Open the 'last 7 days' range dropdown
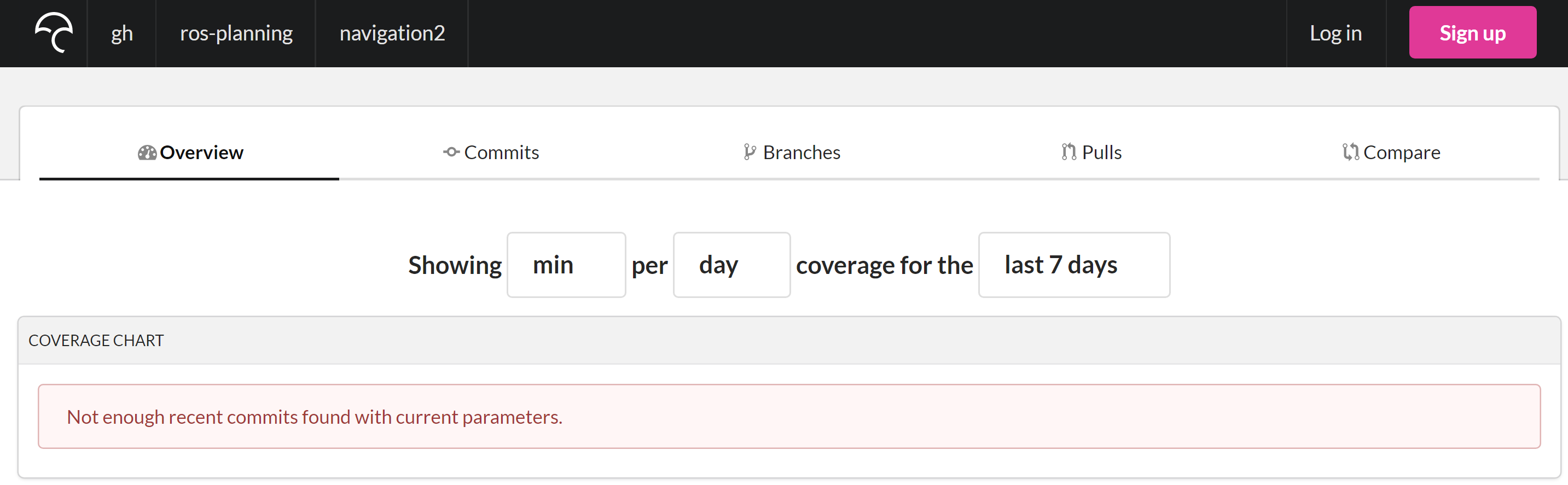1568x485 pixels. [1073, 265]
